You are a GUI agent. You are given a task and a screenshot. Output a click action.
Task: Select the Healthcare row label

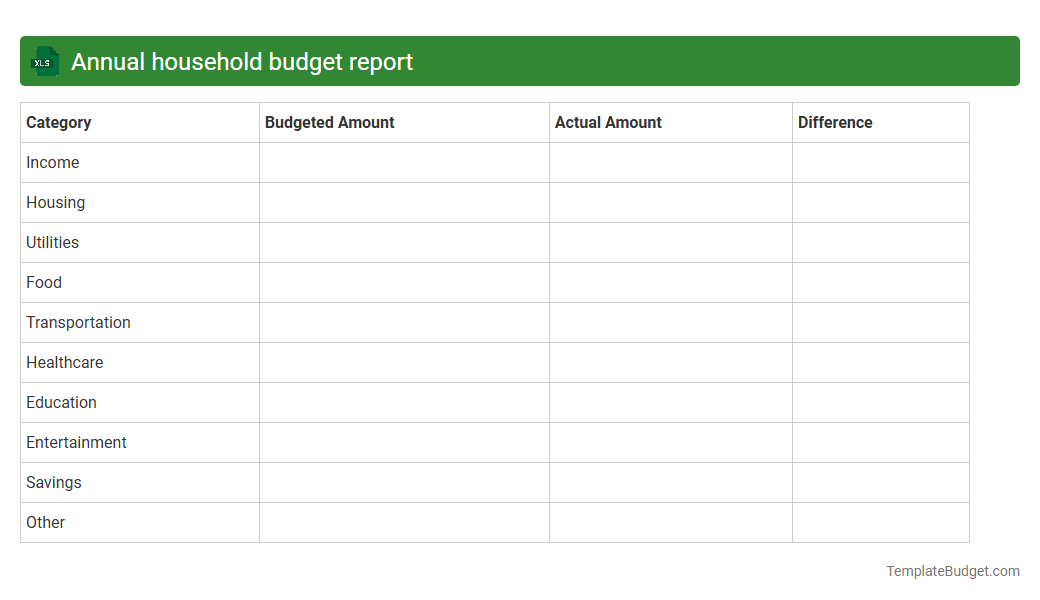[x=64, y=362]
